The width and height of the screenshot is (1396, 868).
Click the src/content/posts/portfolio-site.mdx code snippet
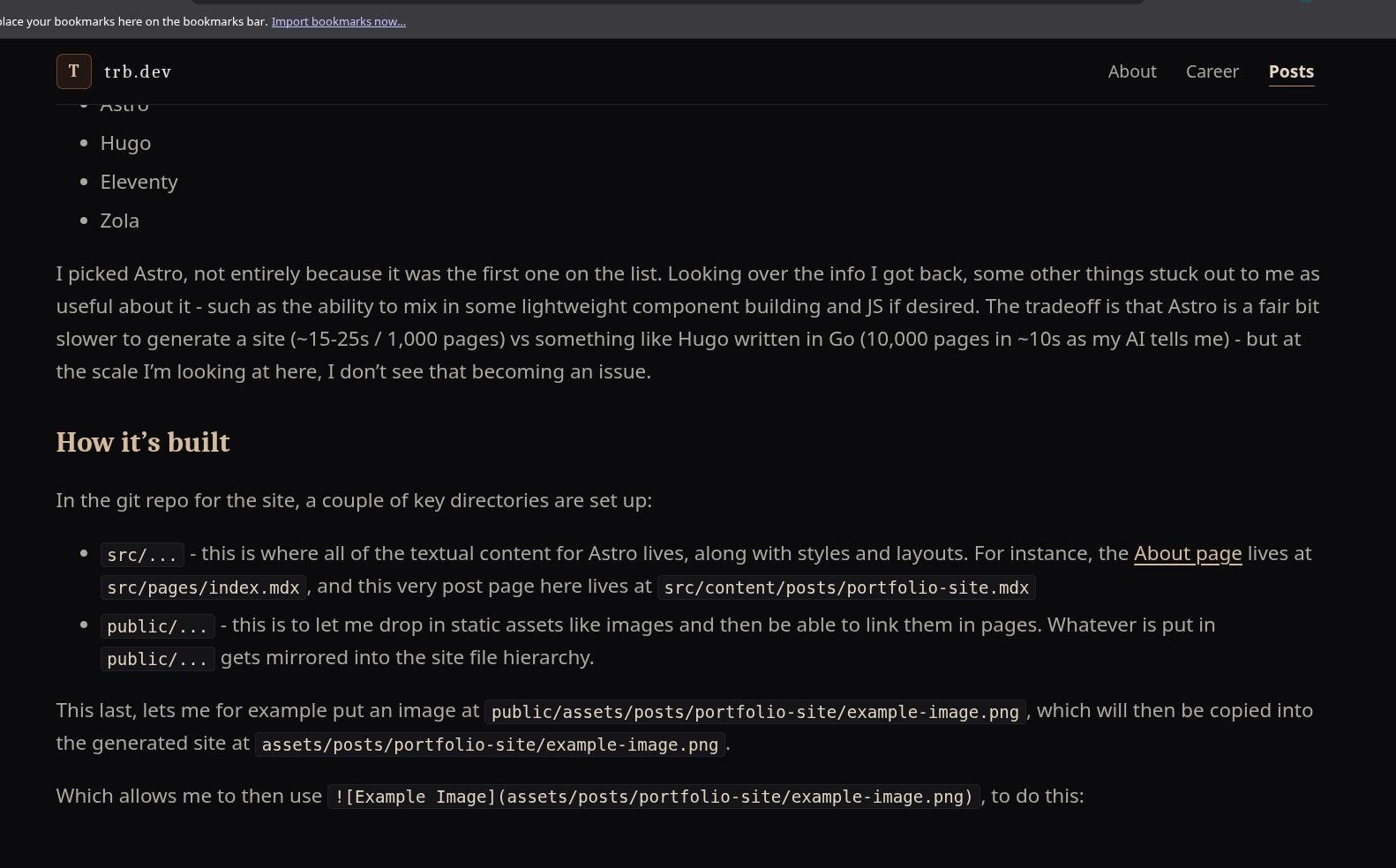pyautogui.click(x=846, y=587)
